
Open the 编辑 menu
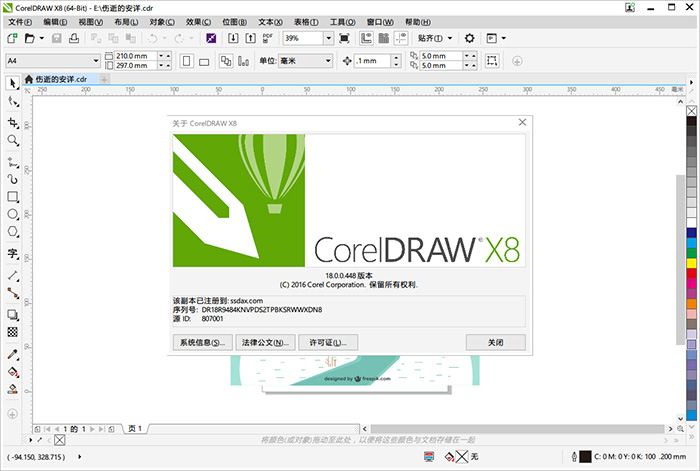click(x=55, y=22)
